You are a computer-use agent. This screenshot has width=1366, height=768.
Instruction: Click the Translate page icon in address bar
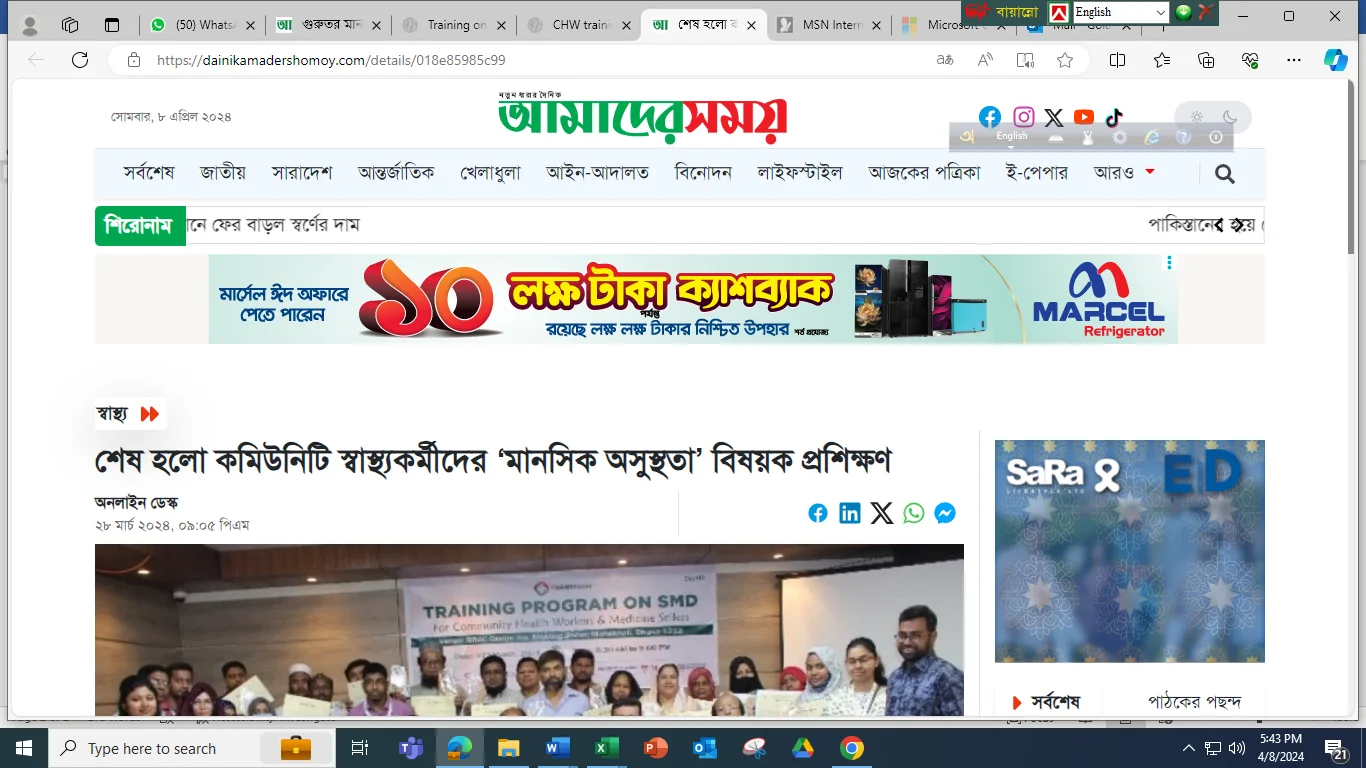pyautogui.click(x=945, y=60)
